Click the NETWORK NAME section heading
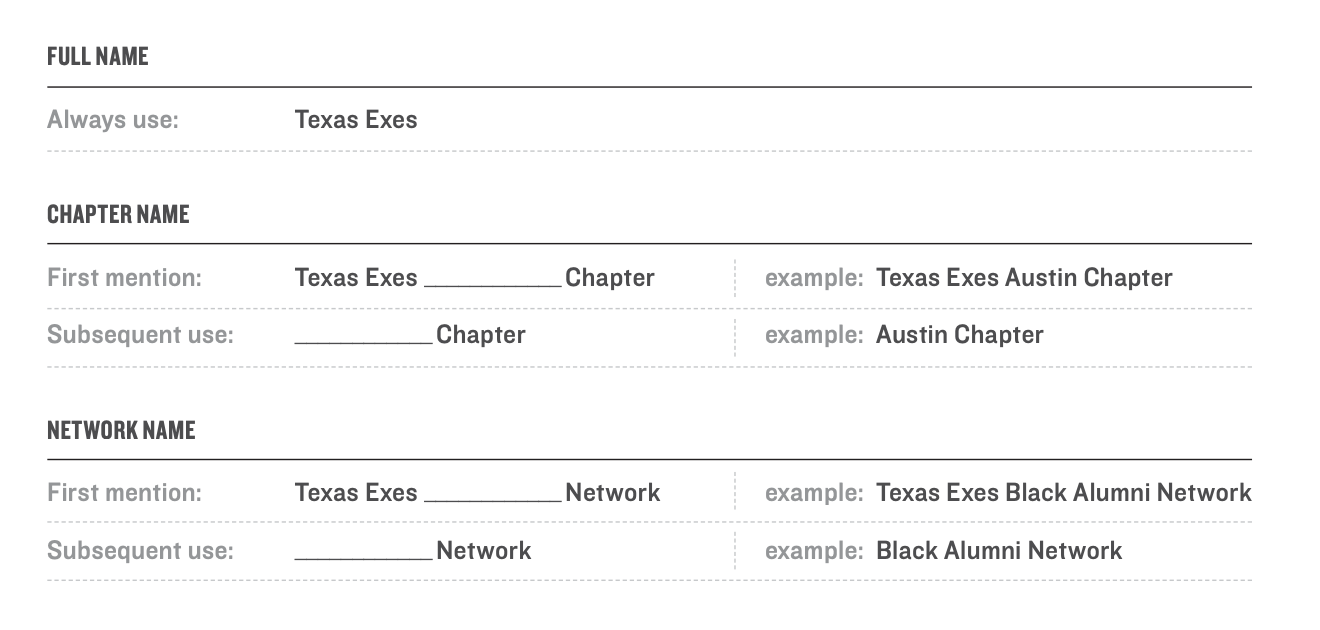The image size is (1320, 630). click(121, 430)
